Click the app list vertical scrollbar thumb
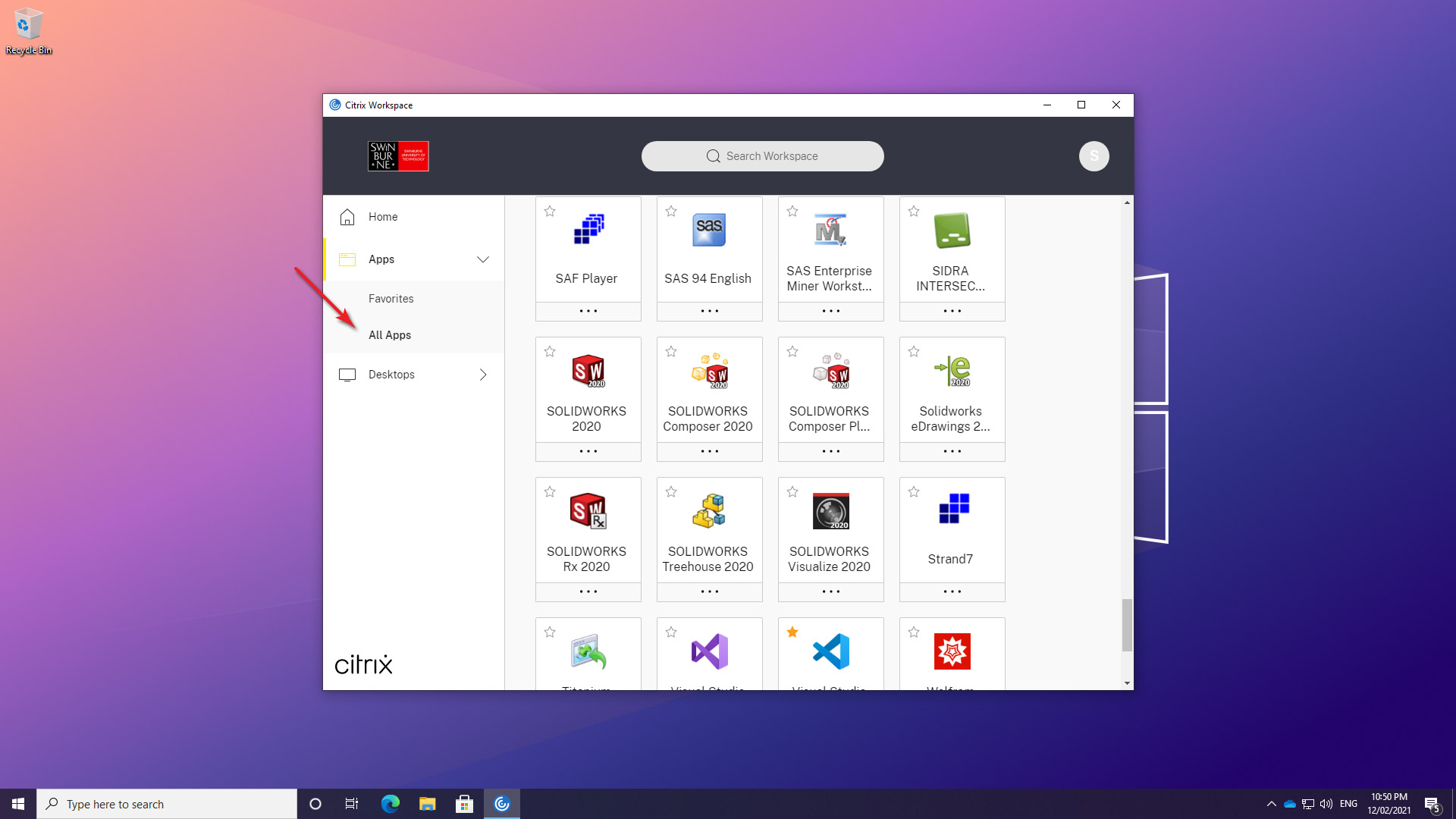 click(1127, 625)
